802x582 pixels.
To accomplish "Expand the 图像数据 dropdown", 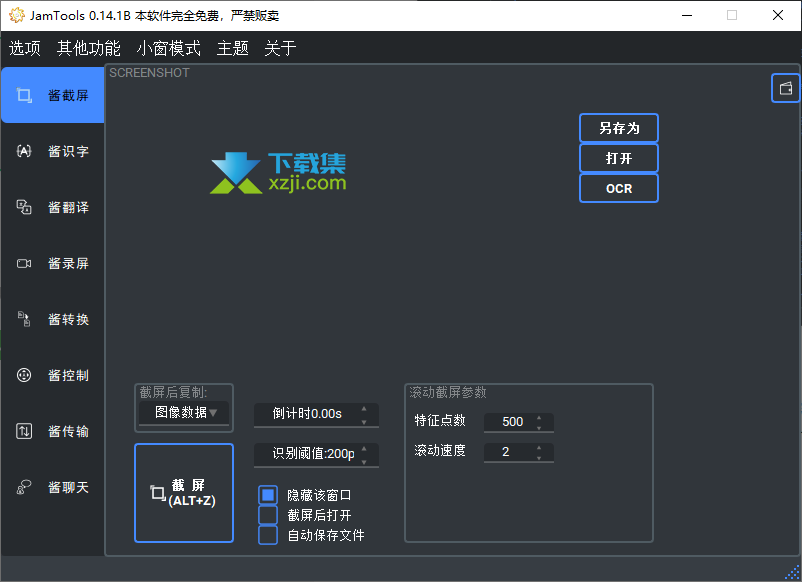I will [184, 412].
